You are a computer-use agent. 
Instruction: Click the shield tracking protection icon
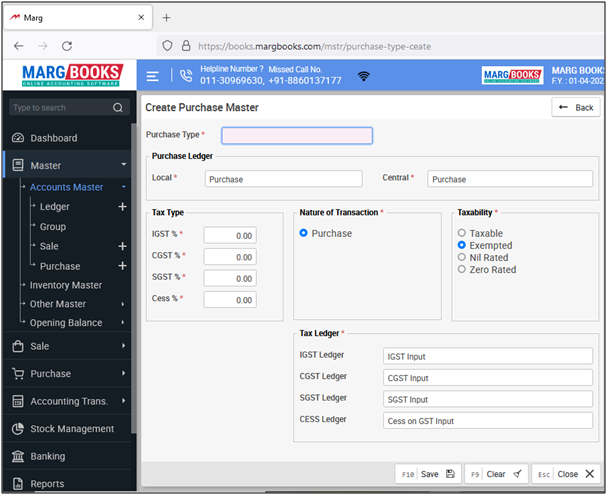coord(167,46)
